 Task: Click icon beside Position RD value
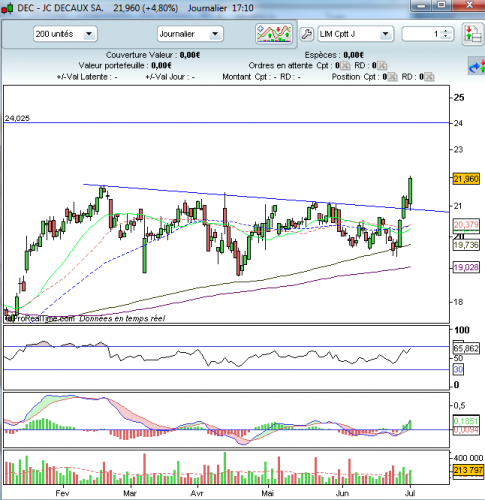point(429,77)
